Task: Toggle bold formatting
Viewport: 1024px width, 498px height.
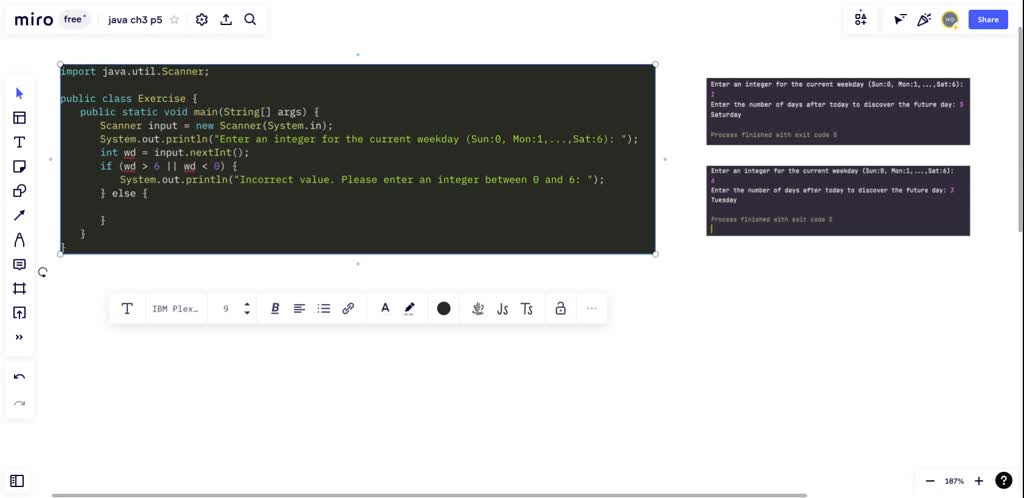Action: coord(275,309)
